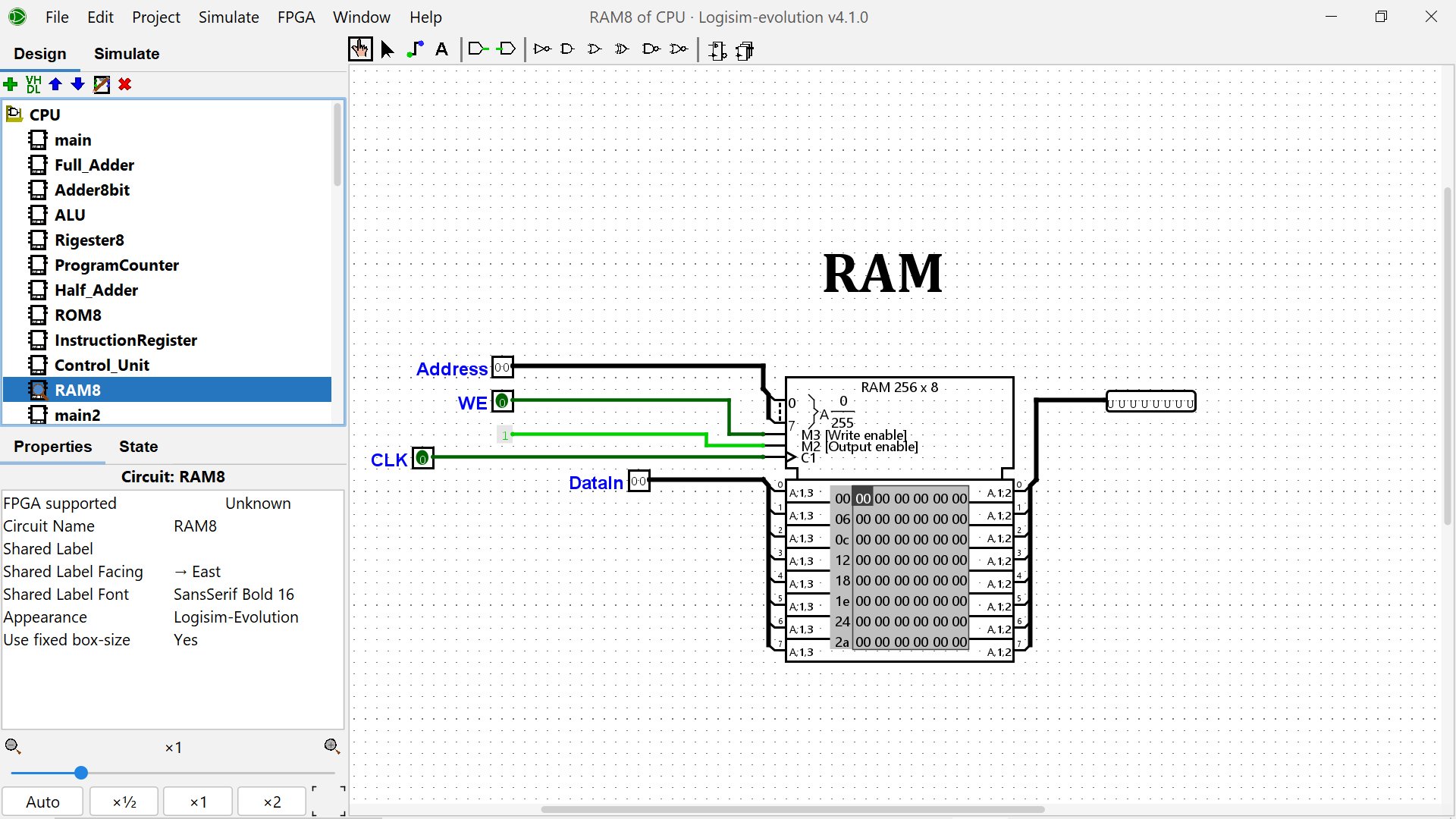The image size is (1456, 819).
Task: Click the RAM 256 x 8 component
Action: 899,519
